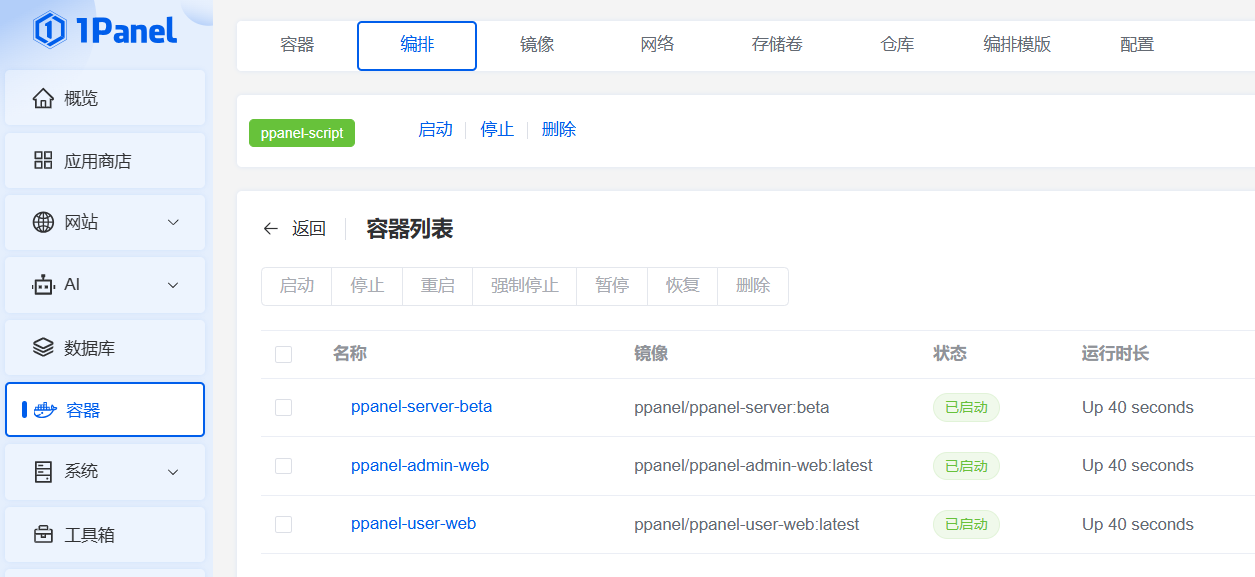
Task: Click 已启动 status badge for ppanel-user-web
Action: click(x=966, y=525)
